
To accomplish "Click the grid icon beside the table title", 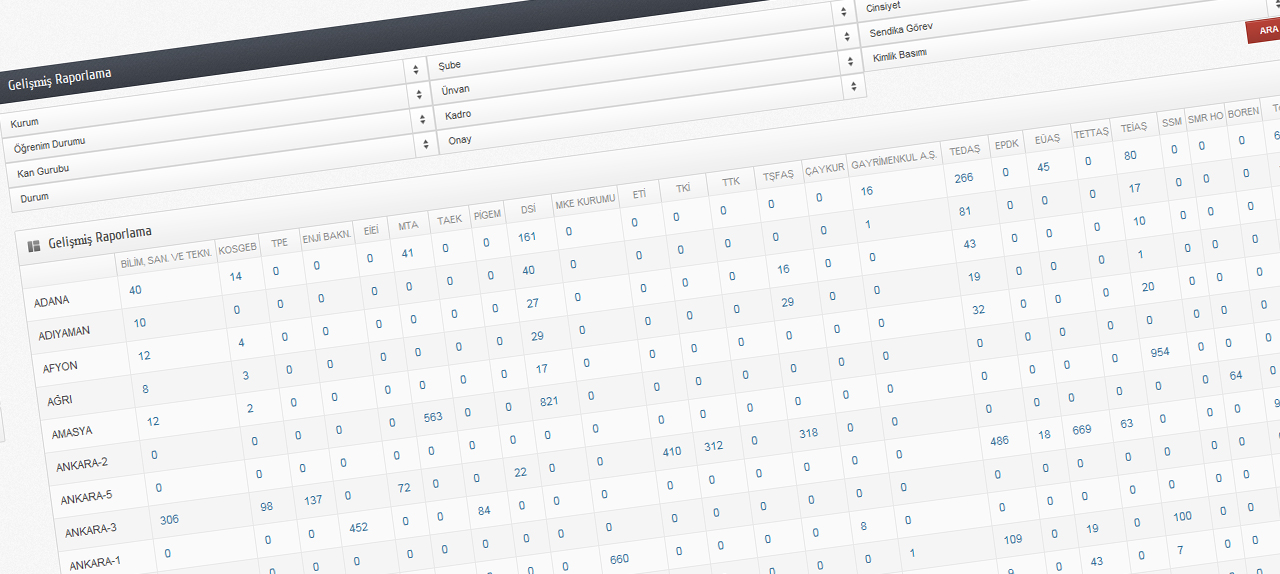I will point(34,245).
